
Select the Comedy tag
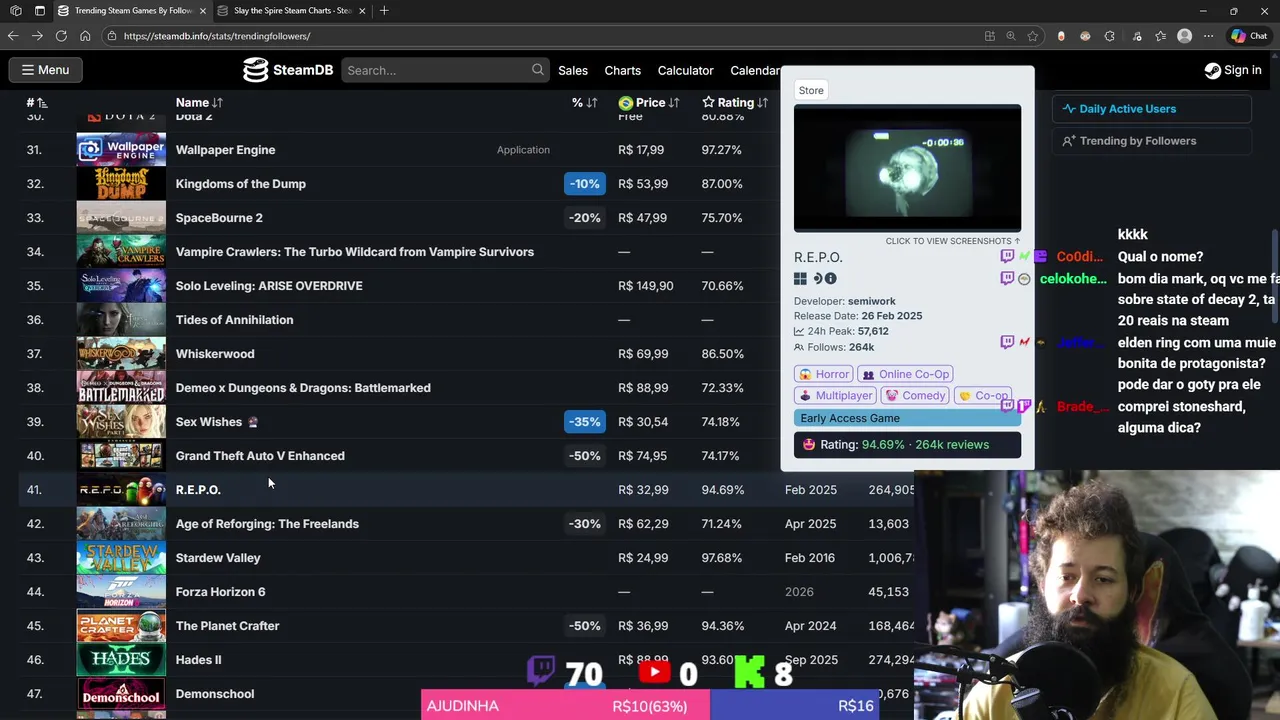coord(915,396)
